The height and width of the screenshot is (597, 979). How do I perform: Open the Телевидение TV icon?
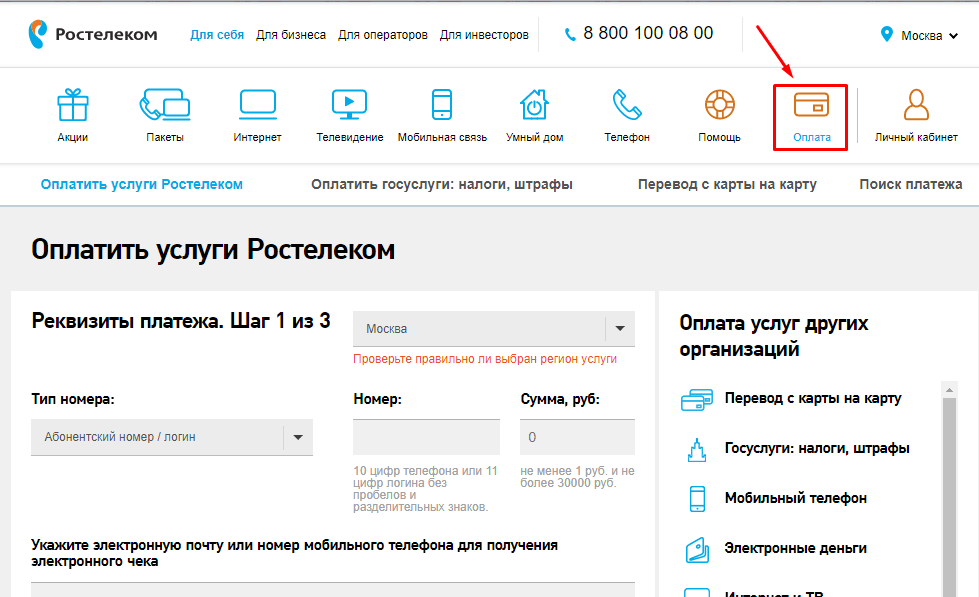tap(349, 105)
